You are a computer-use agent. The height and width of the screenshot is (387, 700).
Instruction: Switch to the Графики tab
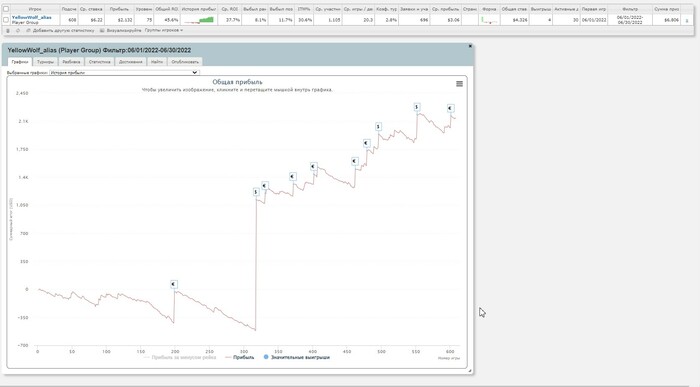[20, 62]
